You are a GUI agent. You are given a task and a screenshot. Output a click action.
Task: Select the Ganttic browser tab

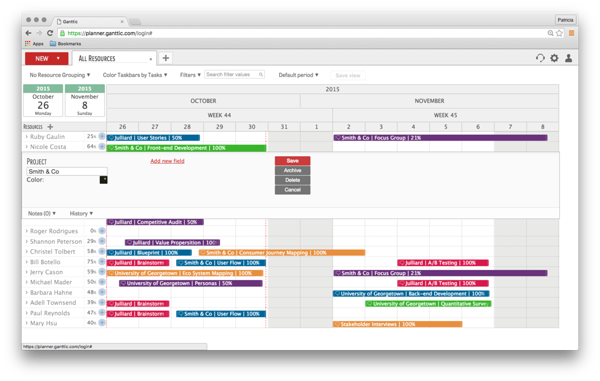click(90, 21)
